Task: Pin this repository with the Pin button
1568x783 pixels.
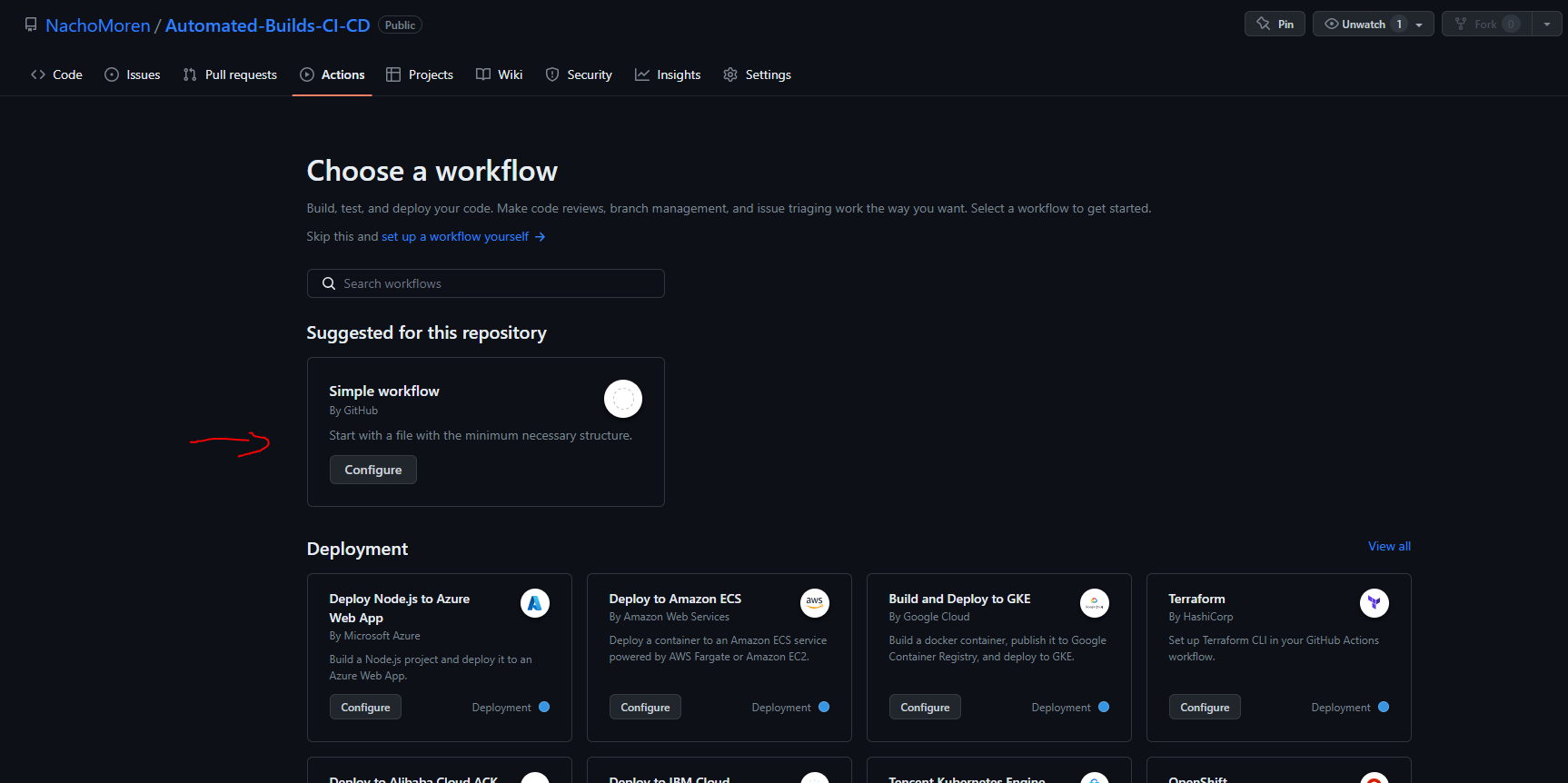Action: point(1275,25)
